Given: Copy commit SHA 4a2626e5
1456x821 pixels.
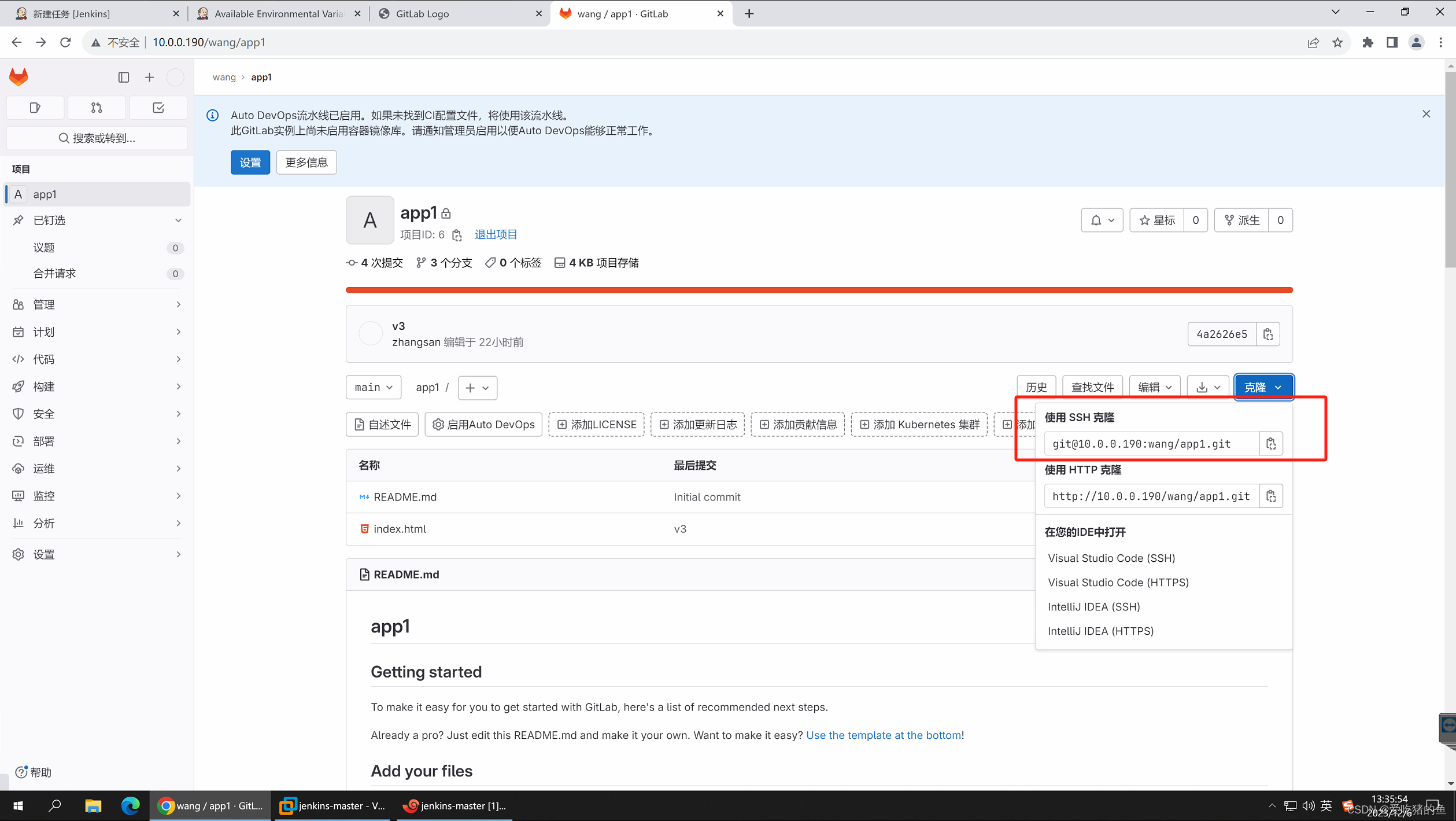Looking at the screenshot, I should [x=1268, y=334].
